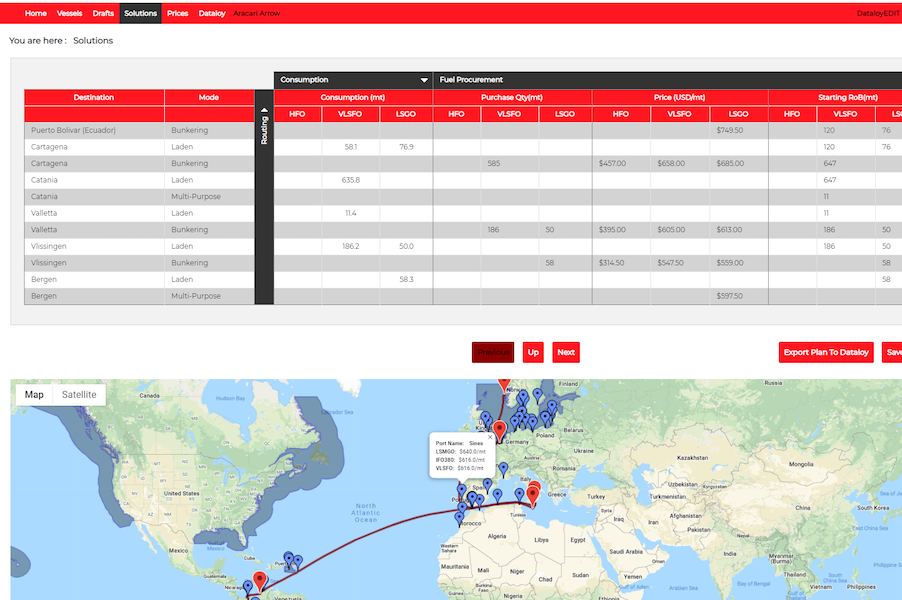Click the Destination column header

coord(94,97)
